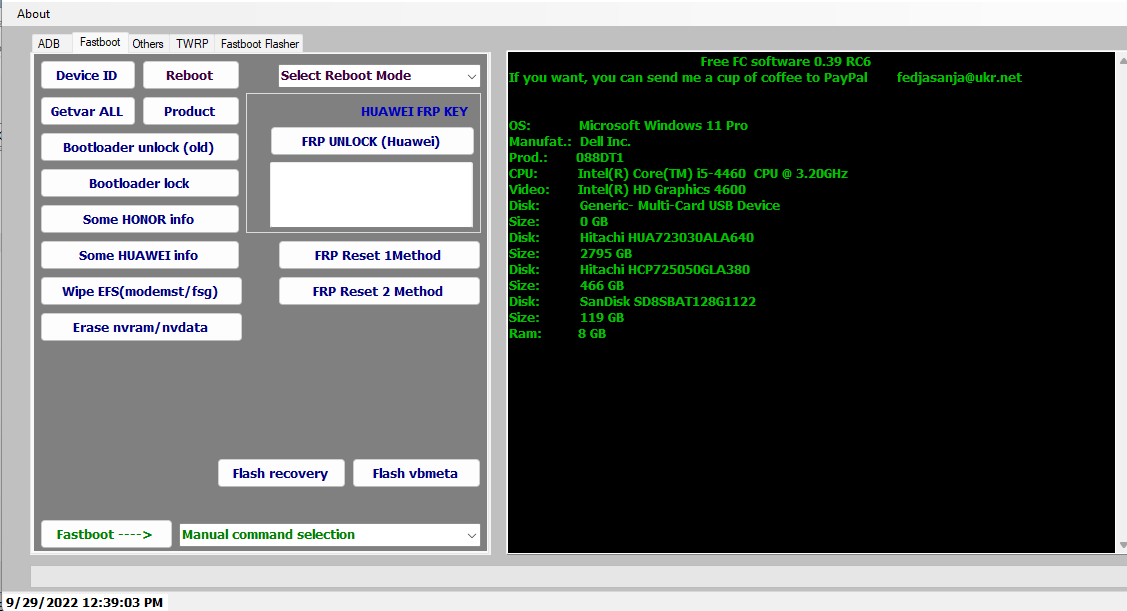Click the Product button
Image resolution: width=1127 pixels, height=611 pixels.
click(x=191, y=111)
